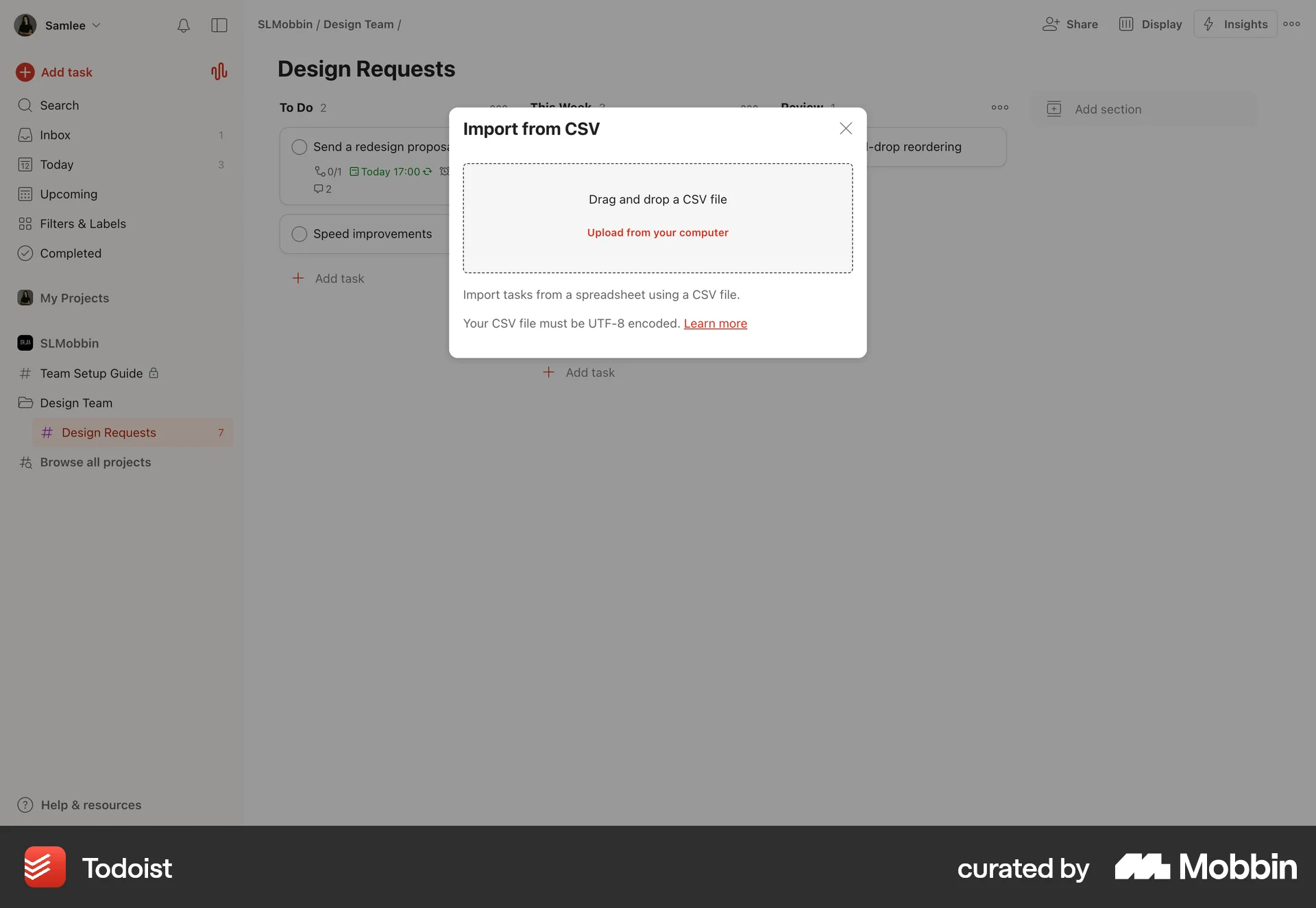Screen dimensions: 1316x908
Task: Click the Help & resources question mark icon
Action: [x=25, y=805]
